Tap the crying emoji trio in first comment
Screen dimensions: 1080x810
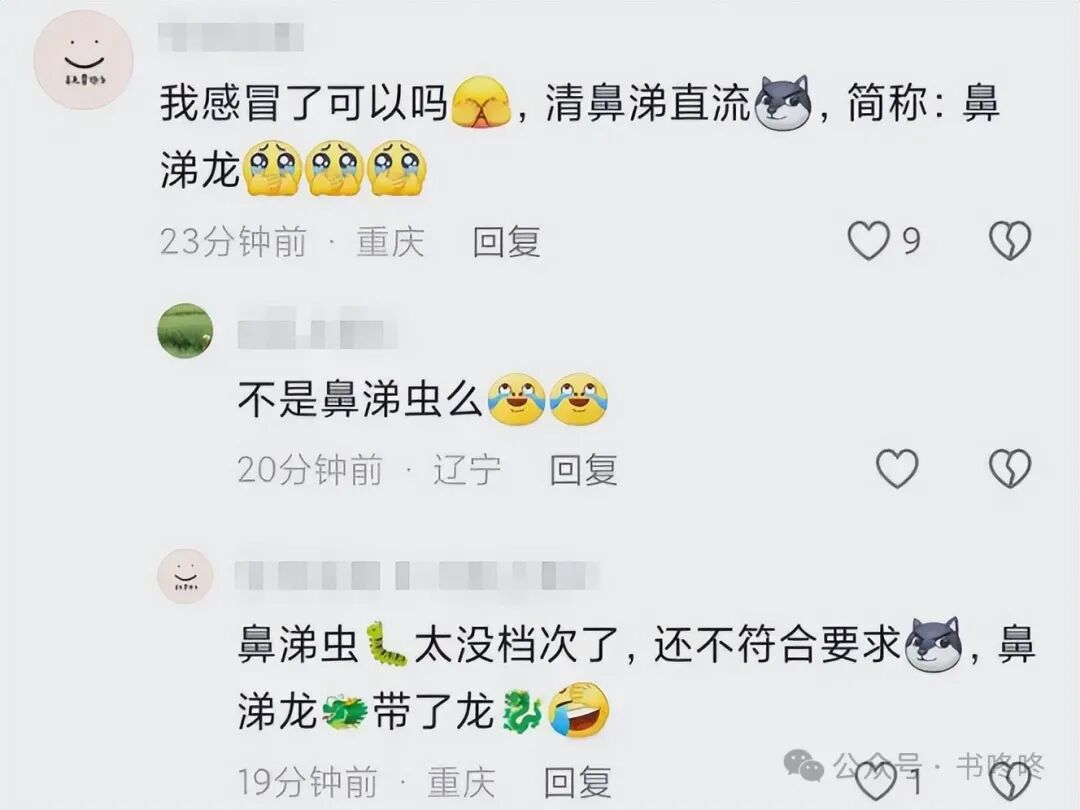[x=335, y=168]
